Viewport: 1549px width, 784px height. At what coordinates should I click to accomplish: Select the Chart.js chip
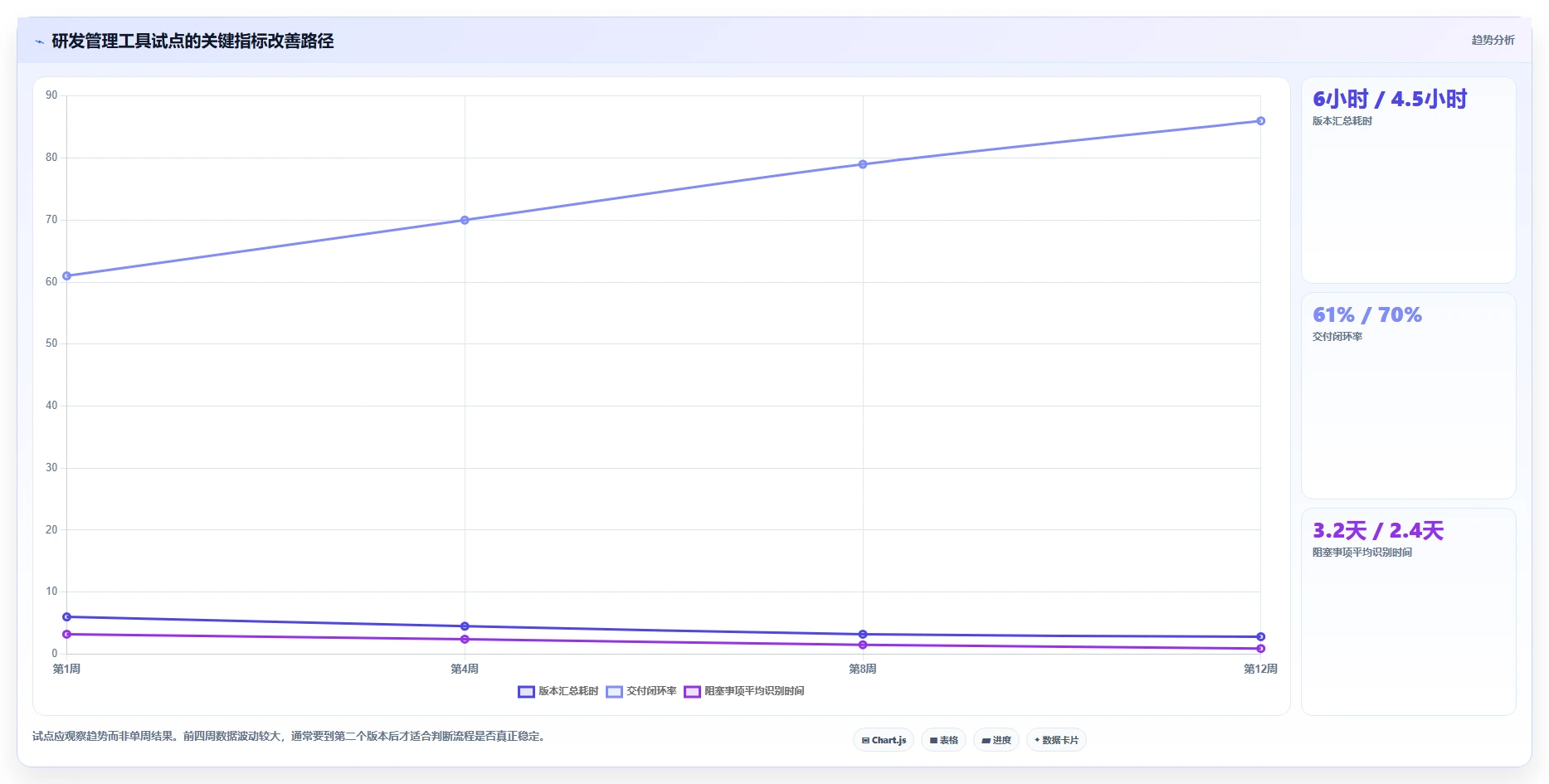tap(884, 740)
